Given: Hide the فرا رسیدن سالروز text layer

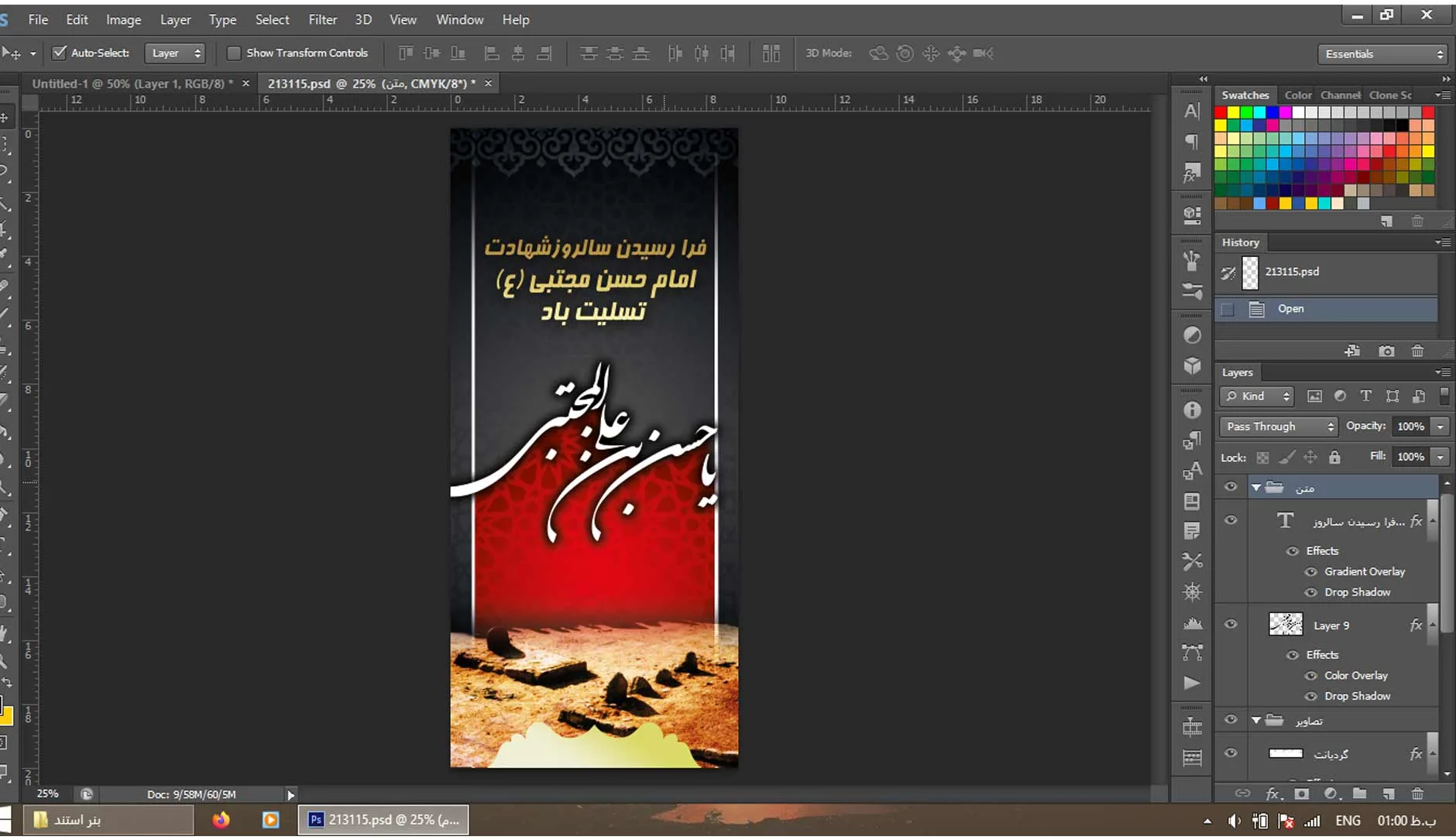Looking at the screenshot, I should coord(1231,520).
